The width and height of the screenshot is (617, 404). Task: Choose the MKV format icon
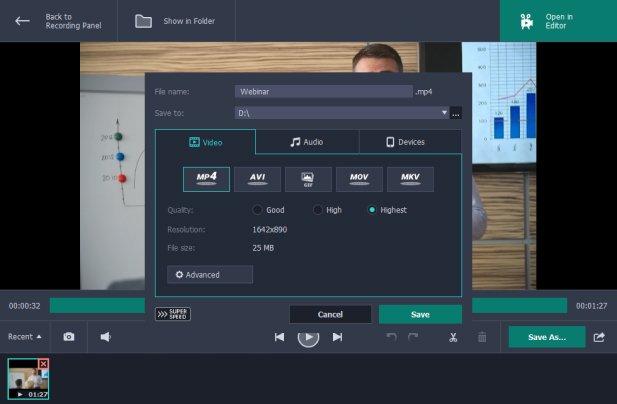pyautogui.click(x=410, y=179)
